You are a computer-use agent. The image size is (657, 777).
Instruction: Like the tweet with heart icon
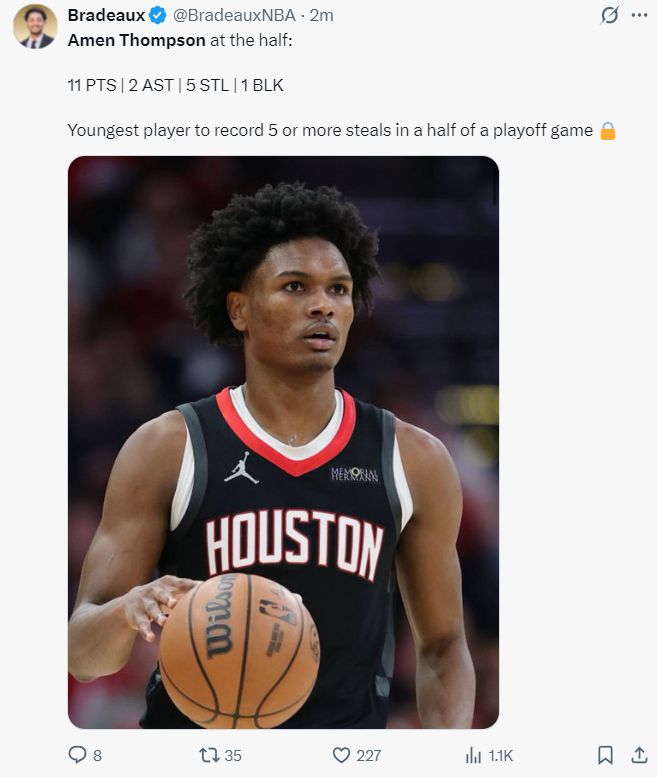pyautogui.click(x=341, y=755)
